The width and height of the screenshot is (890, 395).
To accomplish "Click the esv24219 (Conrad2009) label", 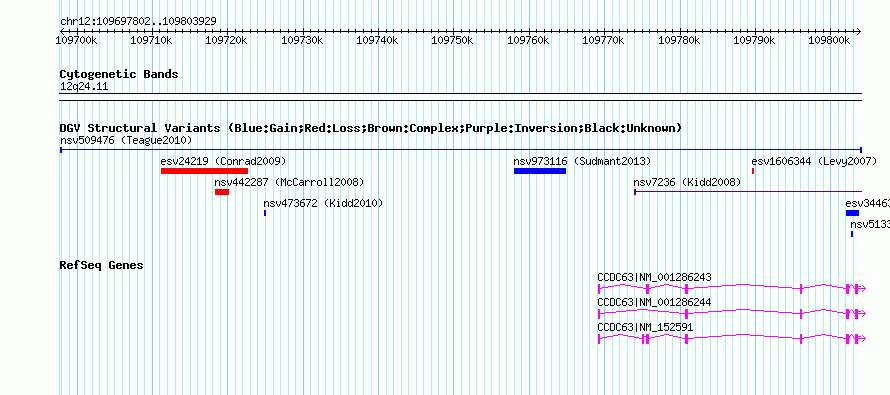I will pos(223,161).
